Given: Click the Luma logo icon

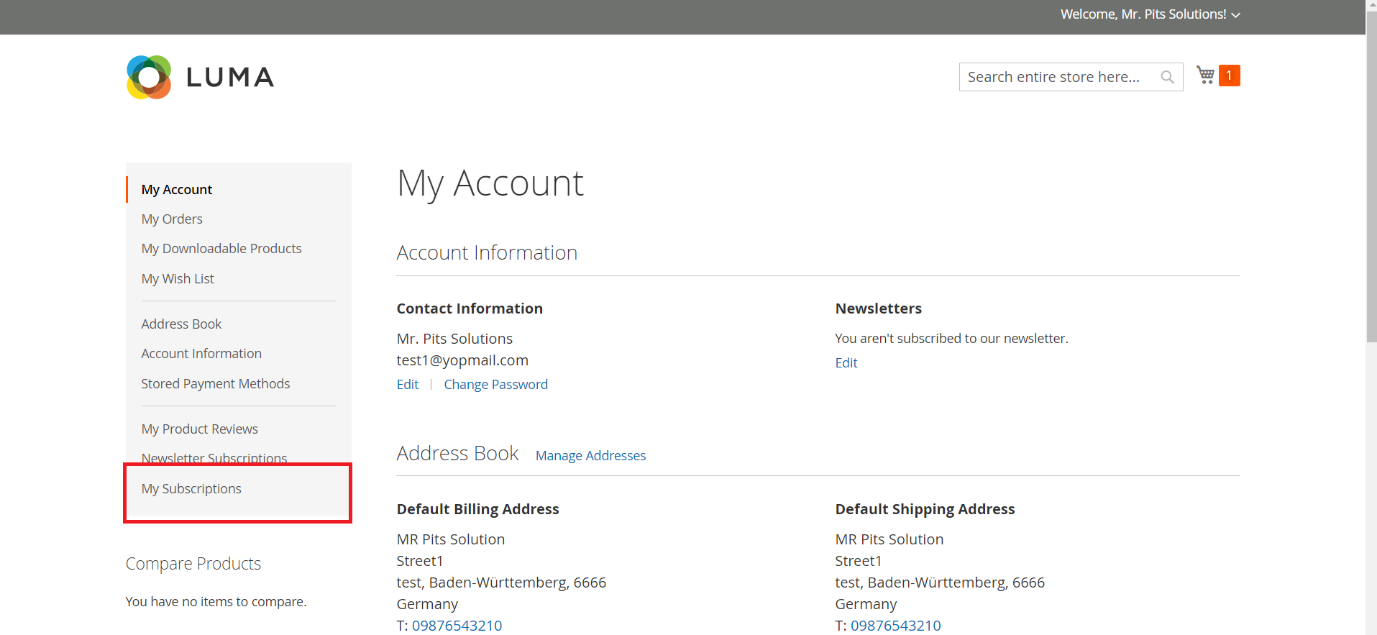Looking at the screenshot, I should point(149,77).
